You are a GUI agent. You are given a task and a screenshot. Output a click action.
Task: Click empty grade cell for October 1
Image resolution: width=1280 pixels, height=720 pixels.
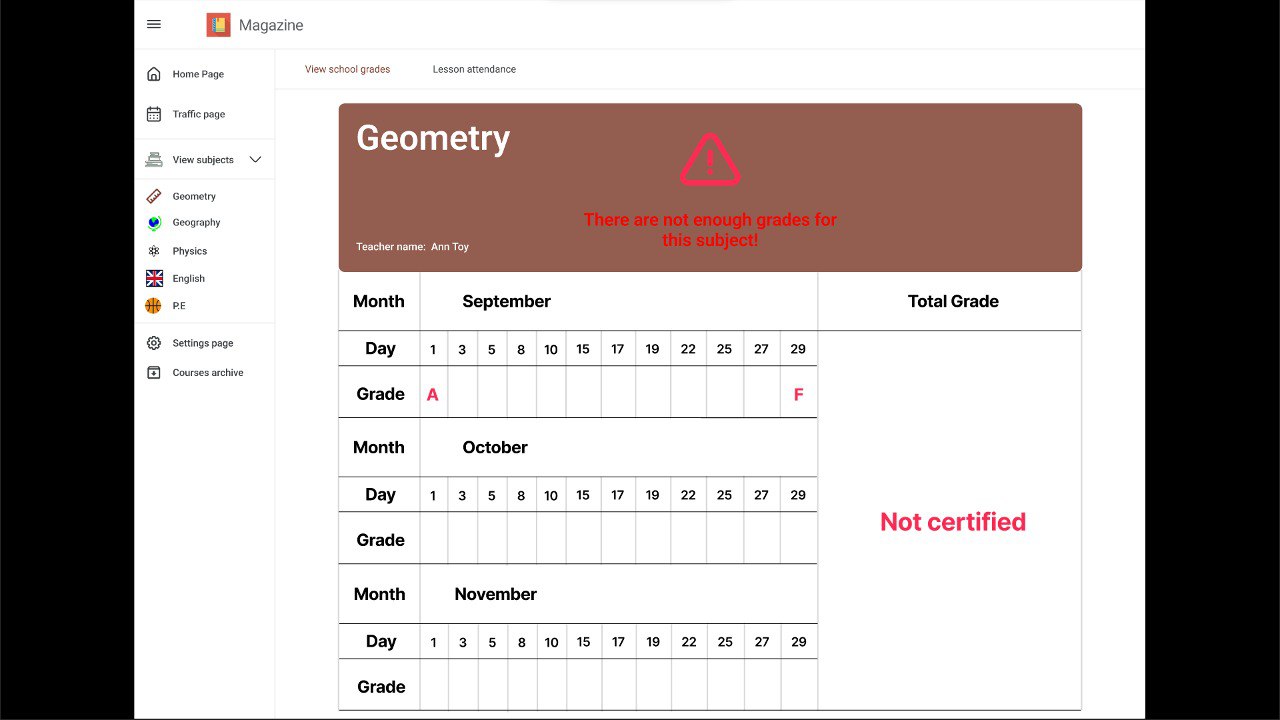tap(433, 539)
